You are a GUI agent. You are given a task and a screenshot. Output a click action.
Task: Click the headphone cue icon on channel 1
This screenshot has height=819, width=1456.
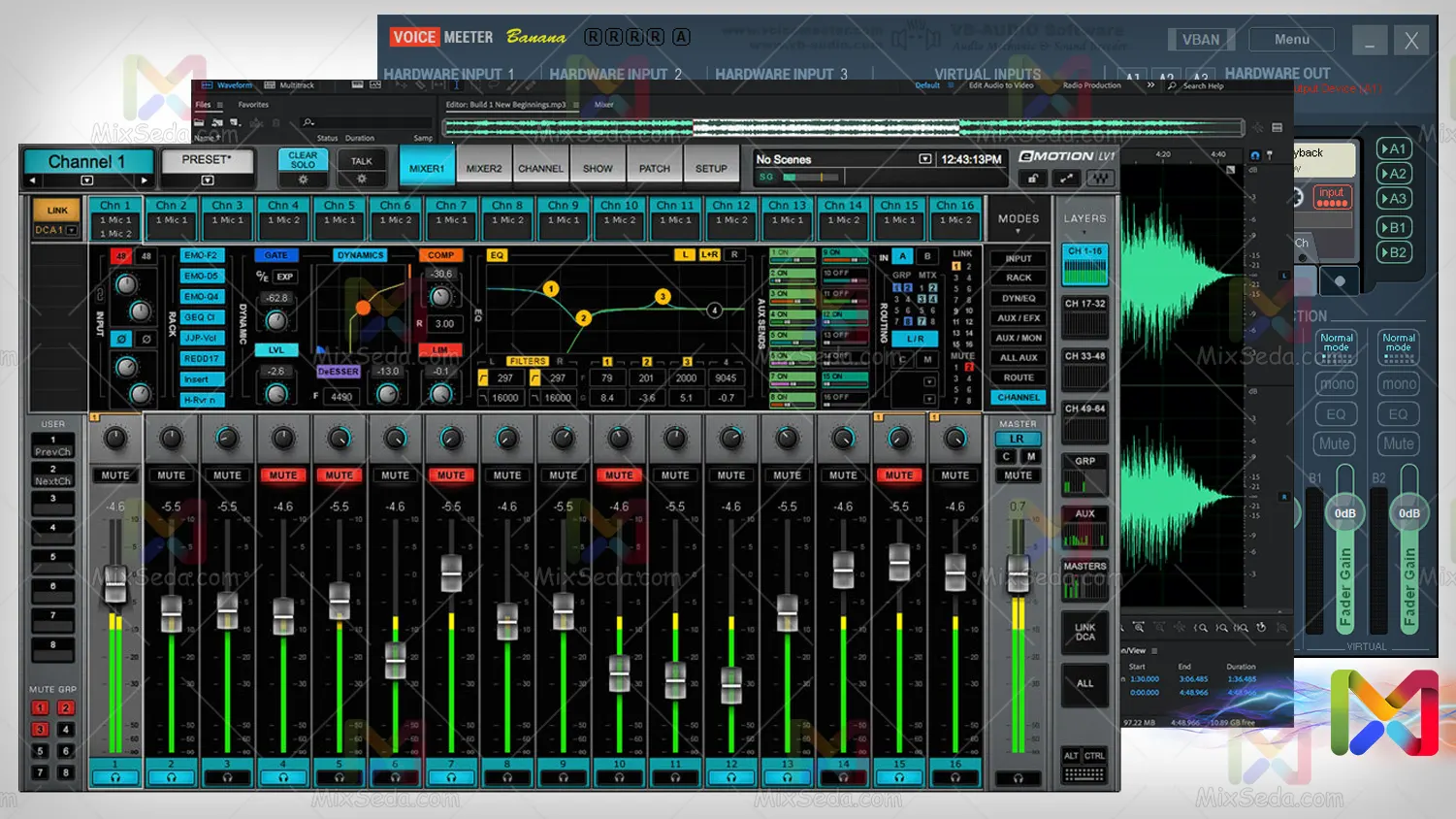pos(115,777)
